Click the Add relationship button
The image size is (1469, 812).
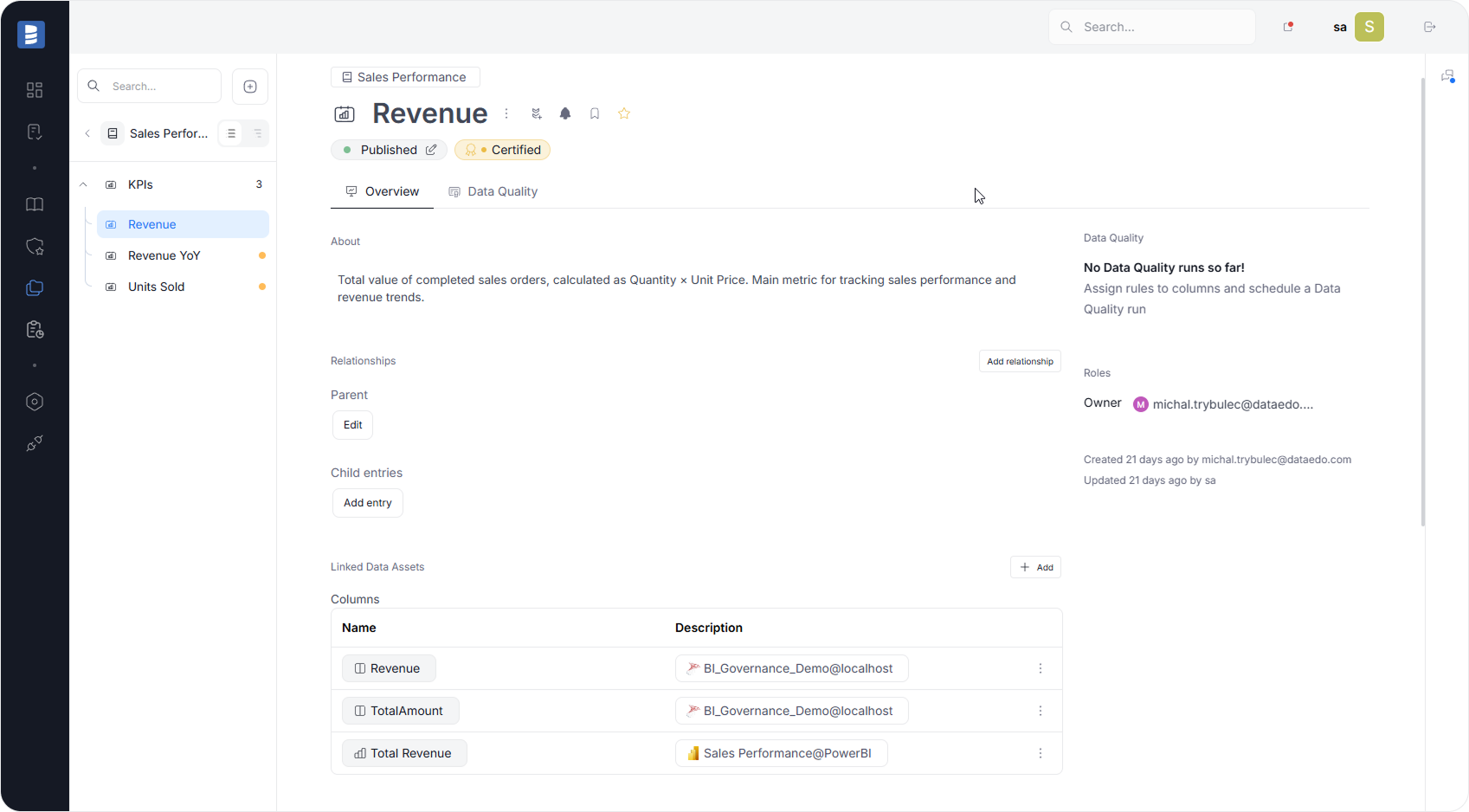(1020, 361)
